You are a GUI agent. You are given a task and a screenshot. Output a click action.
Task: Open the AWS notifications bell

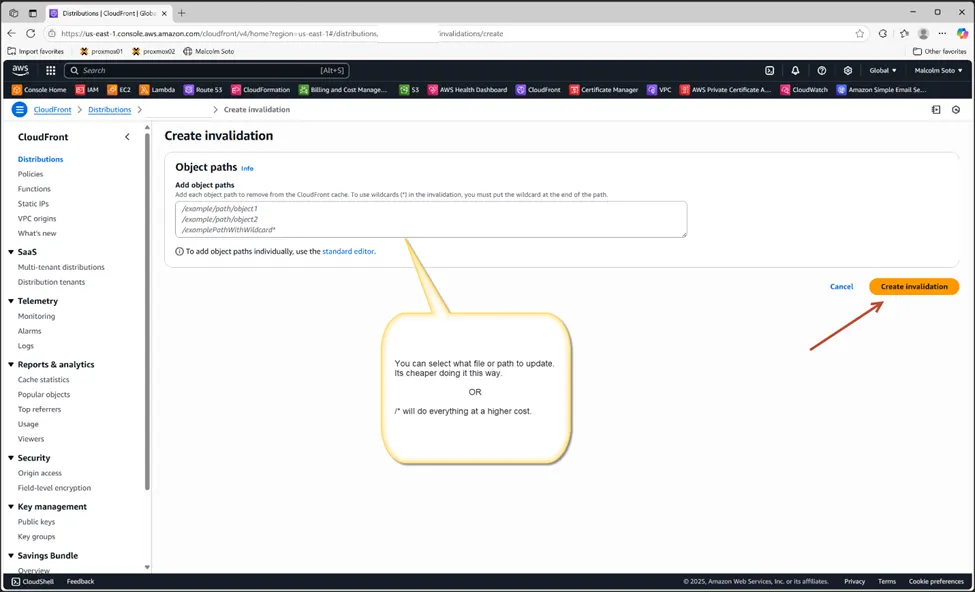(x=795, y=70)
